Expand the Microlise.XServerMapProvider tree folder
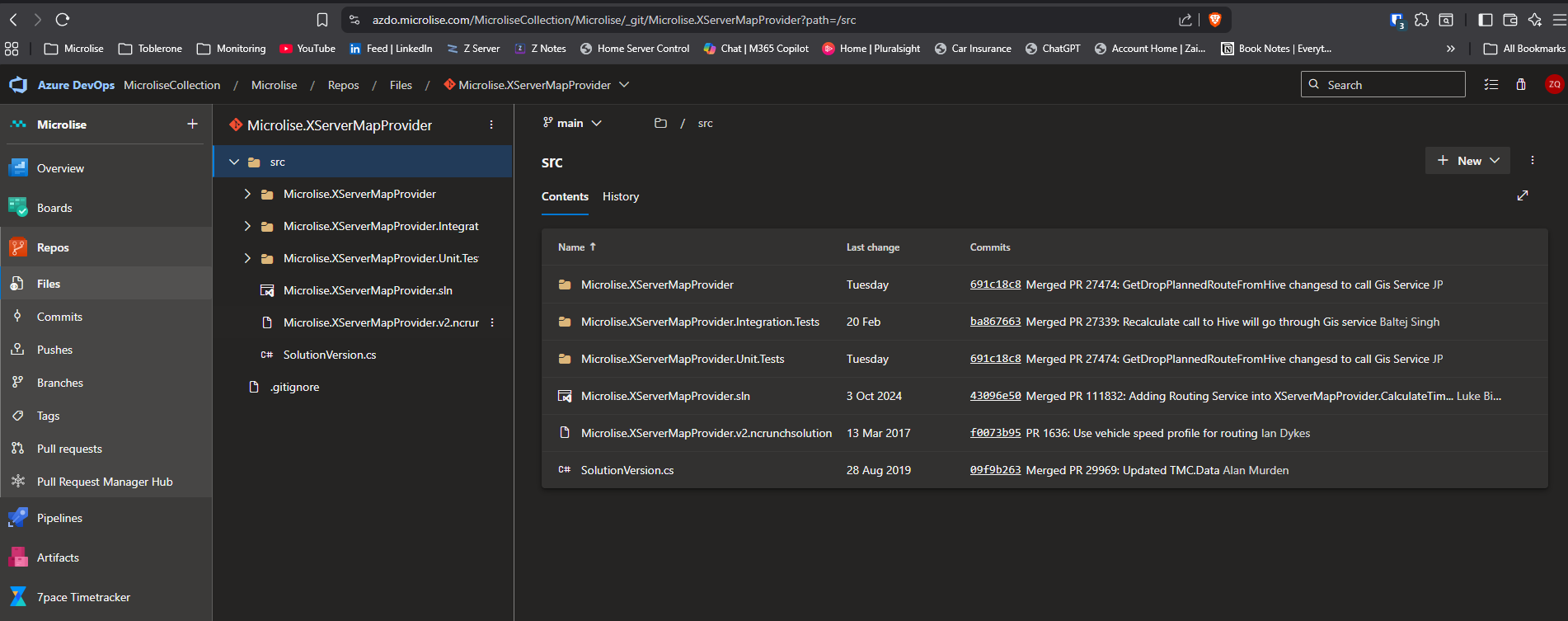The image size is (1568, 621). (x=247, y=194)
